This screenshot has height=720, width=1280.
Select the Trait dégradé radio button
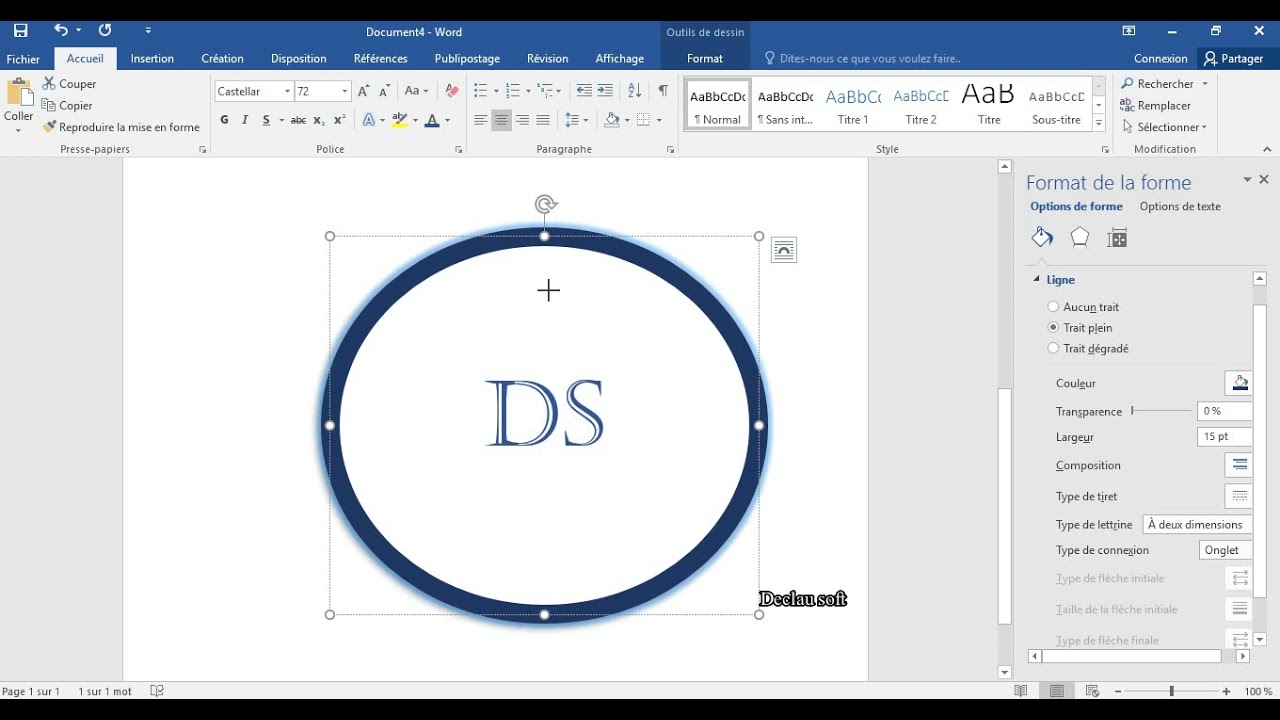tap(1053, 349)
